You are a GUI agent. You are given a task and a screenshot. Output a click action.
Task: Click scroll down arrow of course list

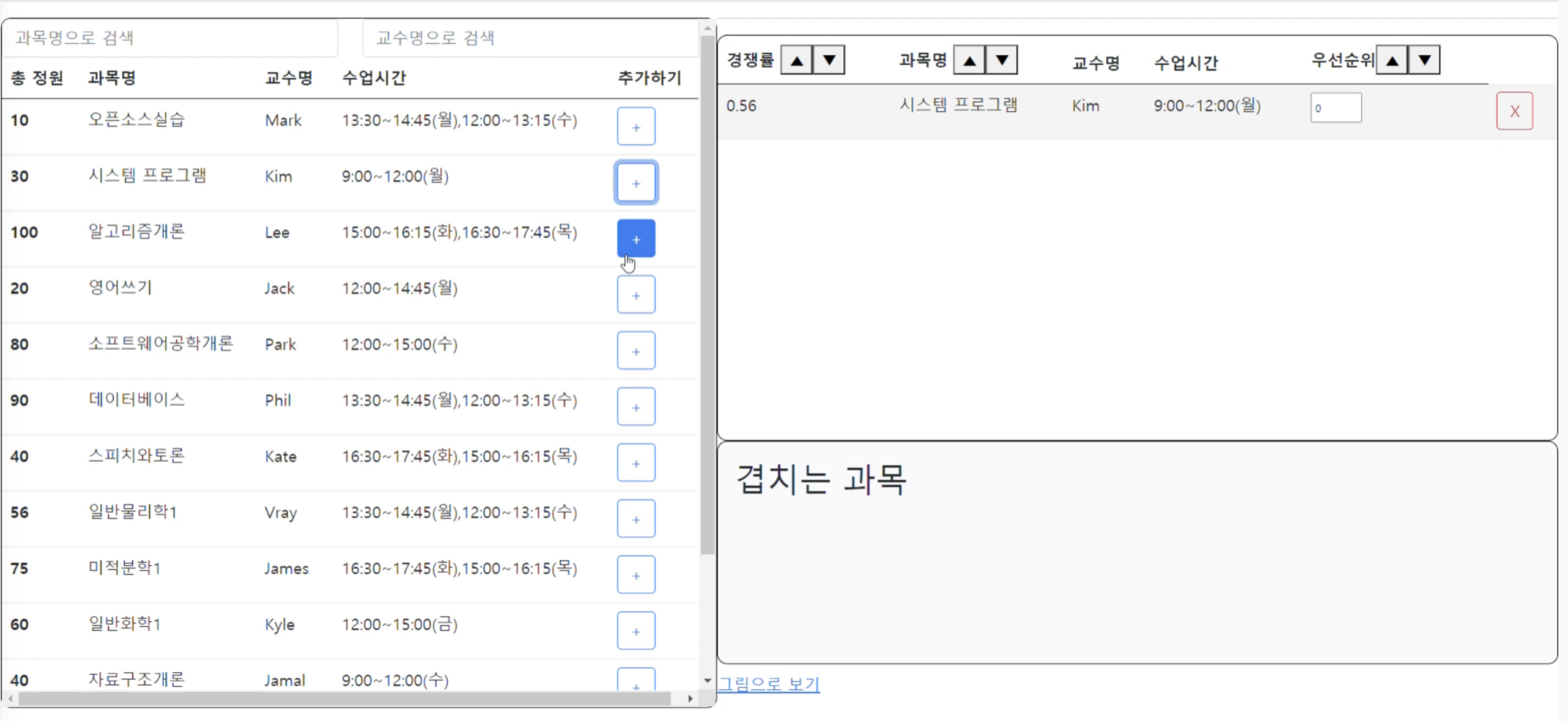coord(708,680)
